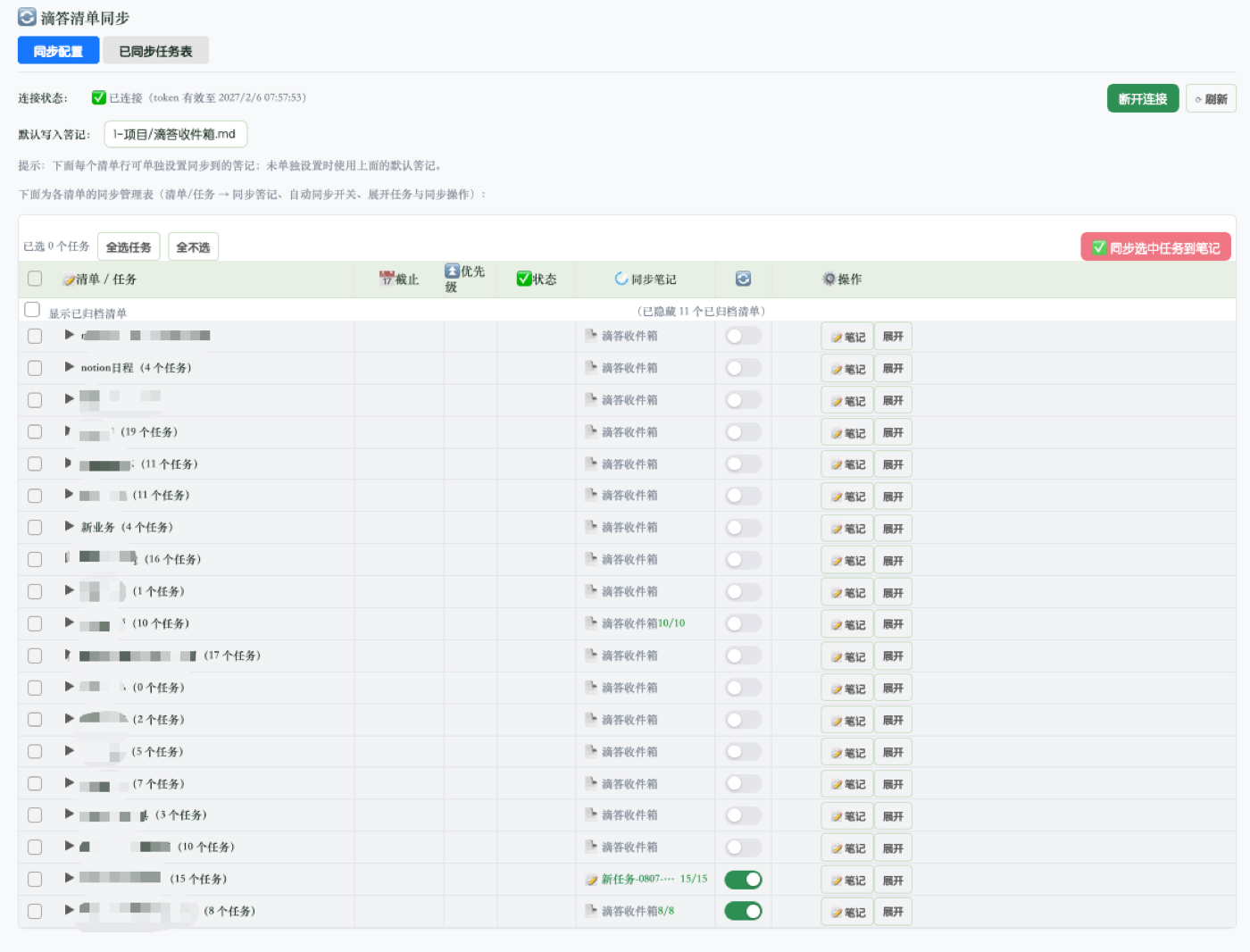Viewport: 1250px width, 952px height.
Task: Expand the list with 17 个任务
Action: tap(68, 655)
